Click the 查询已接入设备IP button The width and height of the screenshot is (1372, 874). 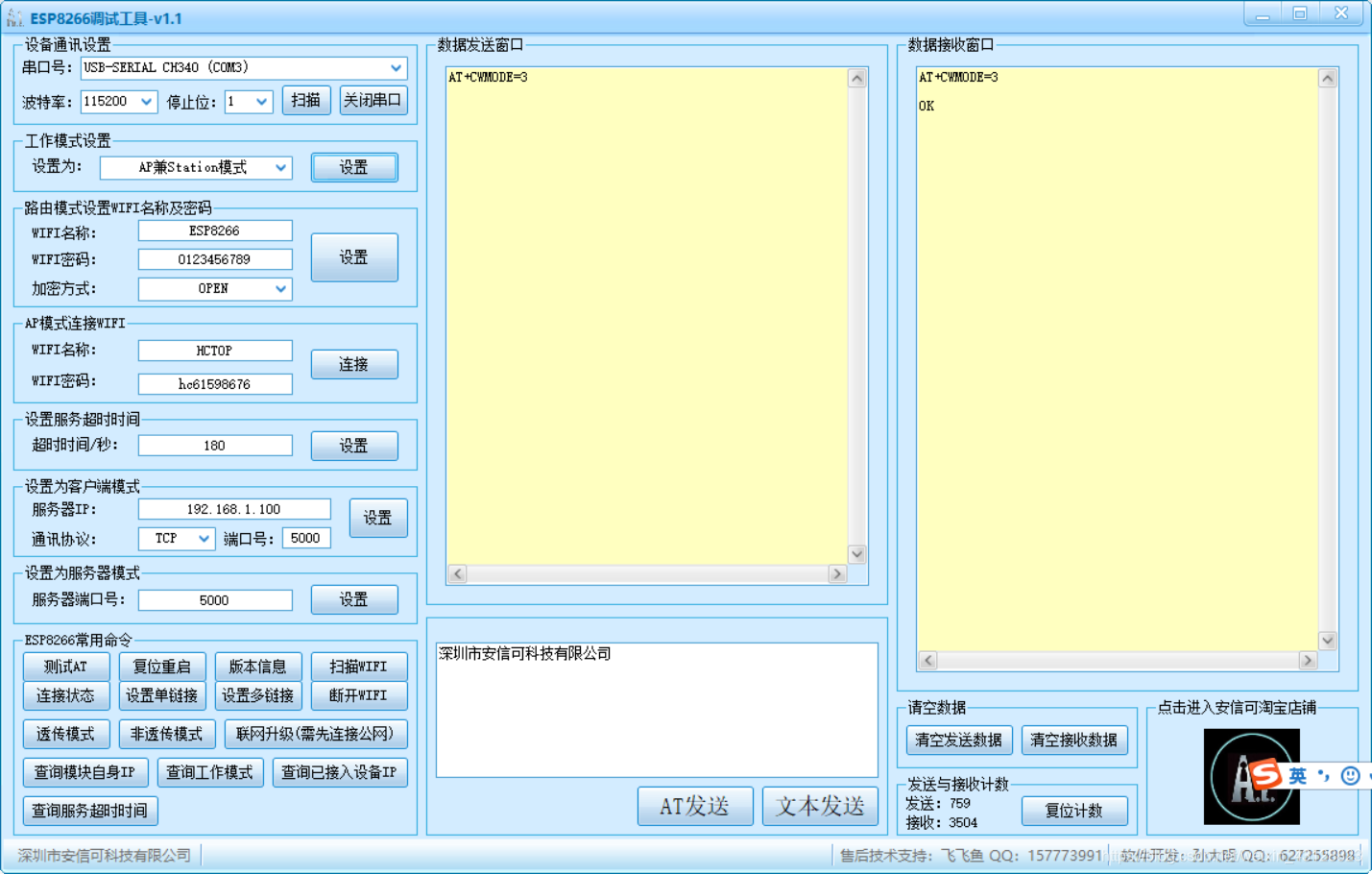(340, 772)
